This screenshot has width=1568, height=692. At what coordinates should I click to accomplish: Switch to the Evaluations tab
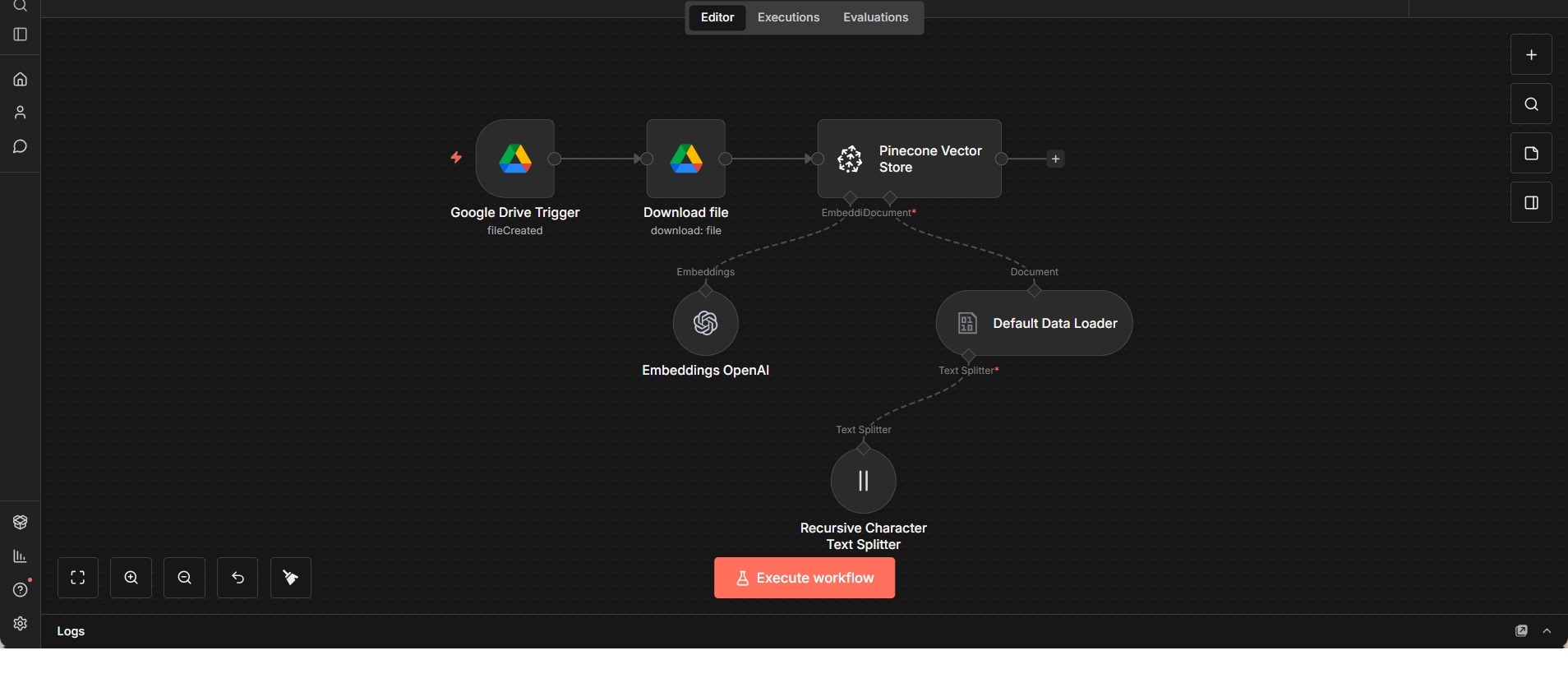coord(875,17)
